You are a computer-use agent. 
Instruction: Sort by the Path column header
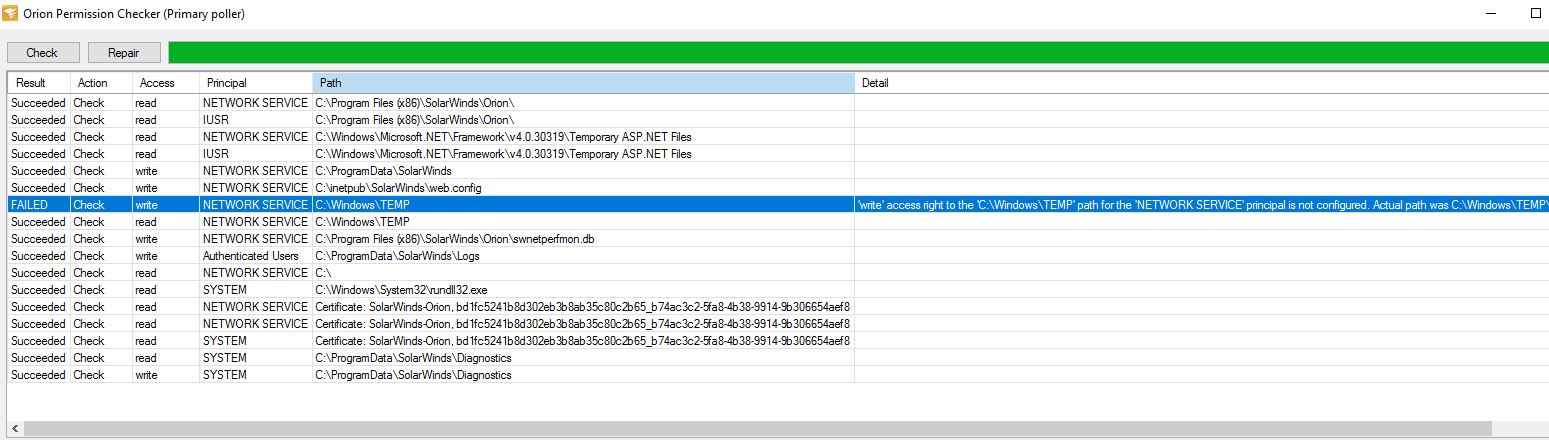click(583, 83)
